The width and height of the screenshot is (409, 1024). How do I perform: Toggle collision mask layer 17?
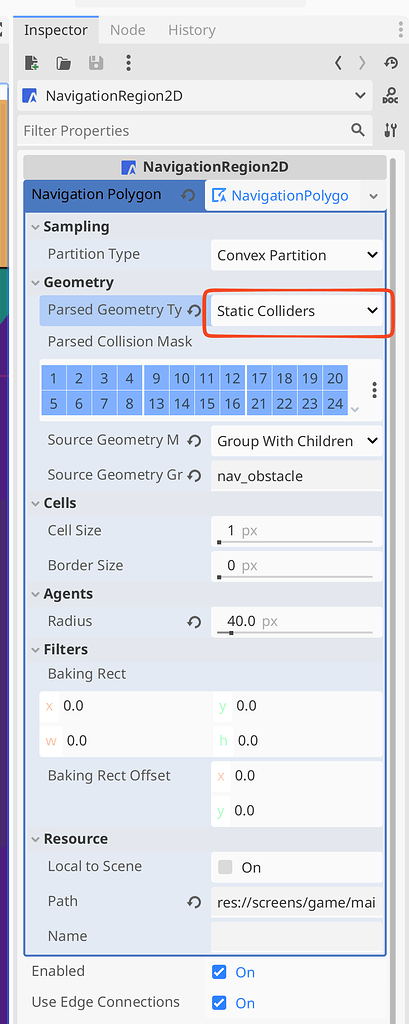[x=259, y=378]
